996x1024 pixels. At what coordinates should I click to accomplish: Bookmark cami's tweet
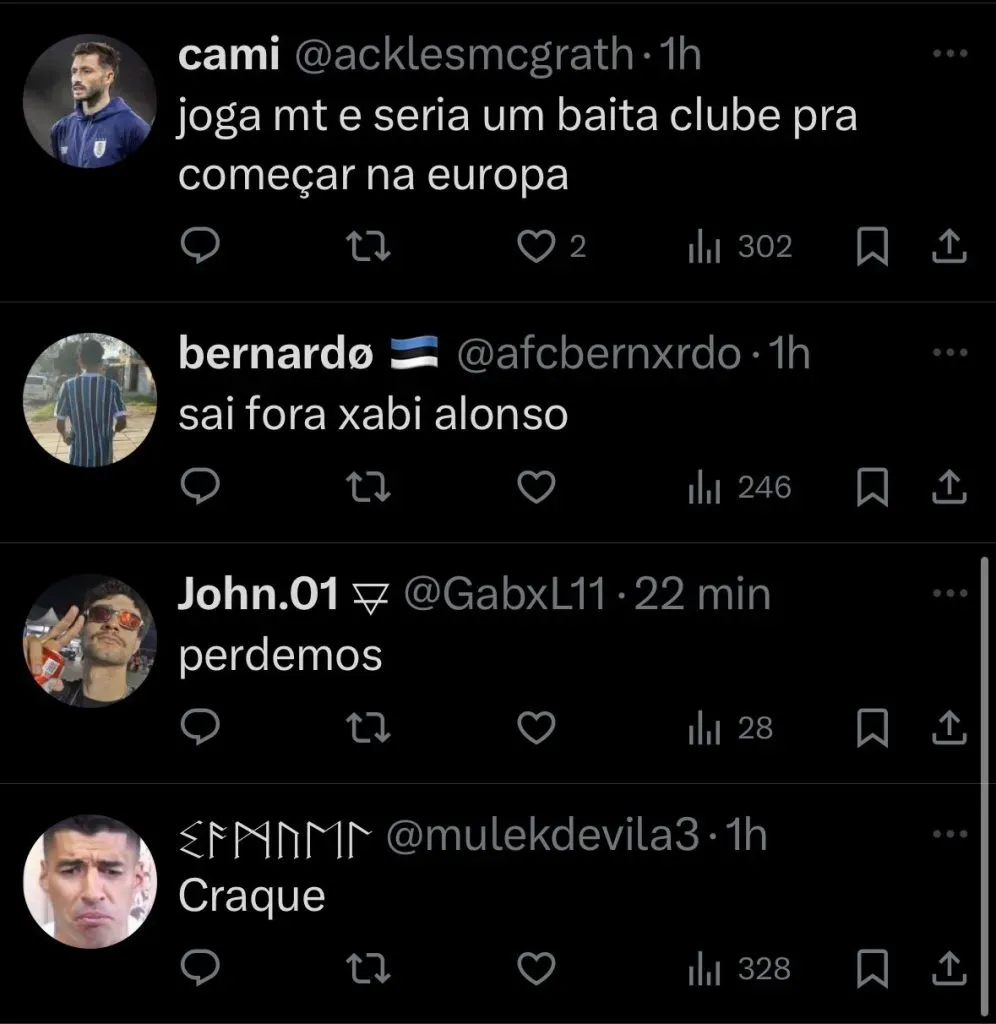pyautogui.click(x=872, y=247)
